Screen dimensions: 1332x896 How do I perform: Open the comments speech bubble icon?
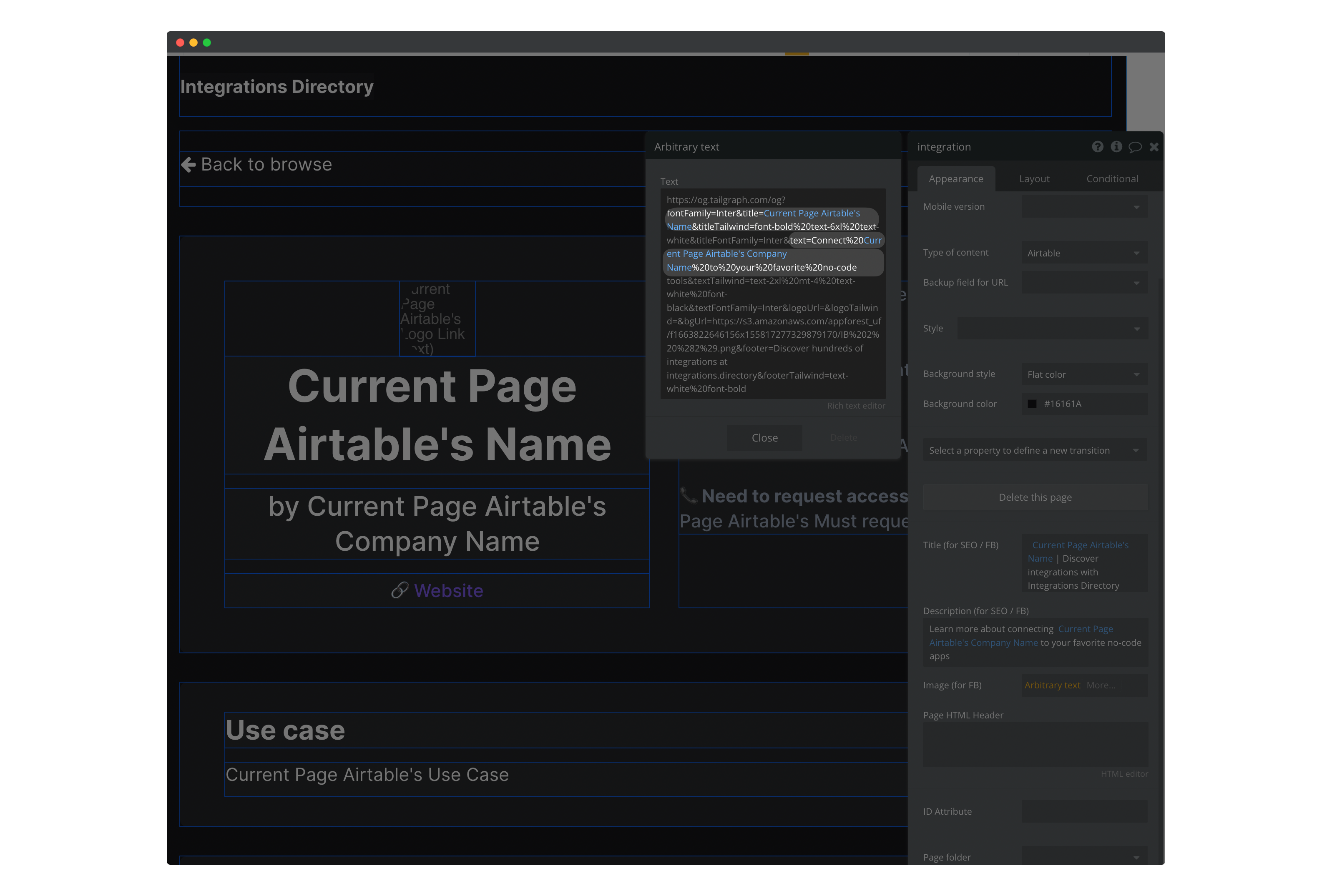pyautogui.click(x=1135, y=147)
